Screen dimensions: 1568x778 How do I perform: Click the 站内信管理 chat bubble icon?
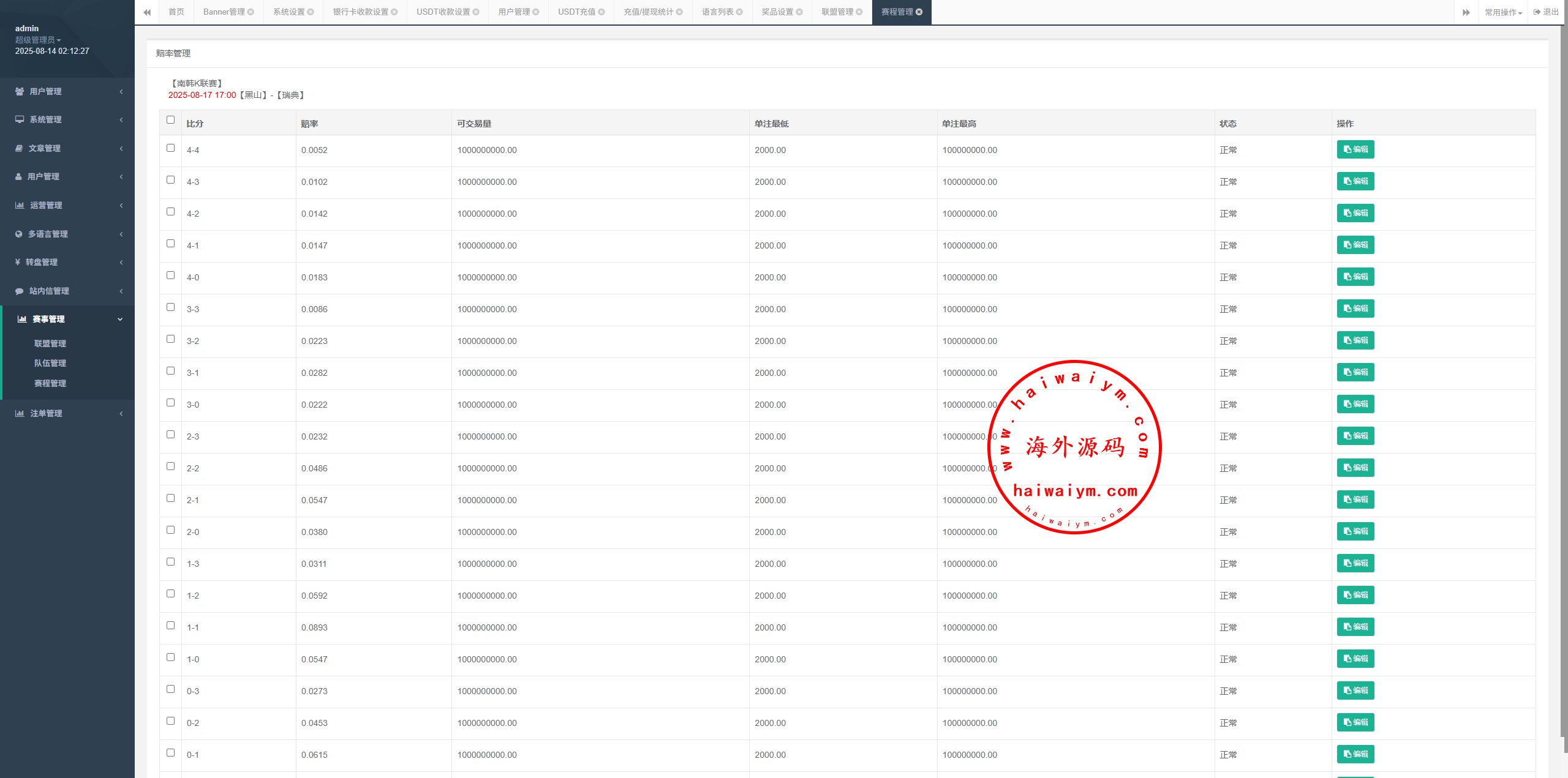tap(19, 291)
